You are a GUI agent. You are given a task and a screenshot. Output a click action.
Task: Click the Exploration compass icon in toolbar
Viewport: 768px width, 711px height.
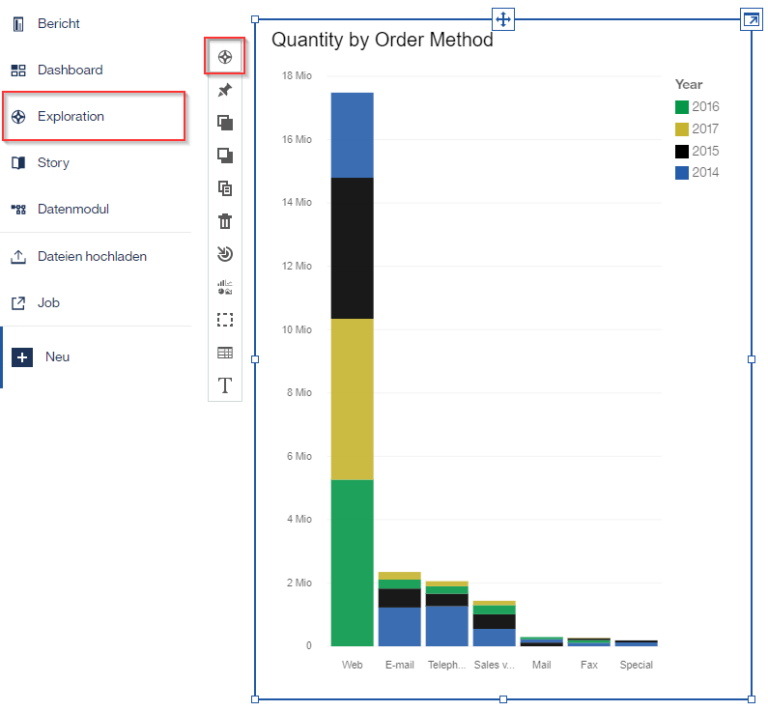click(225, 57)
